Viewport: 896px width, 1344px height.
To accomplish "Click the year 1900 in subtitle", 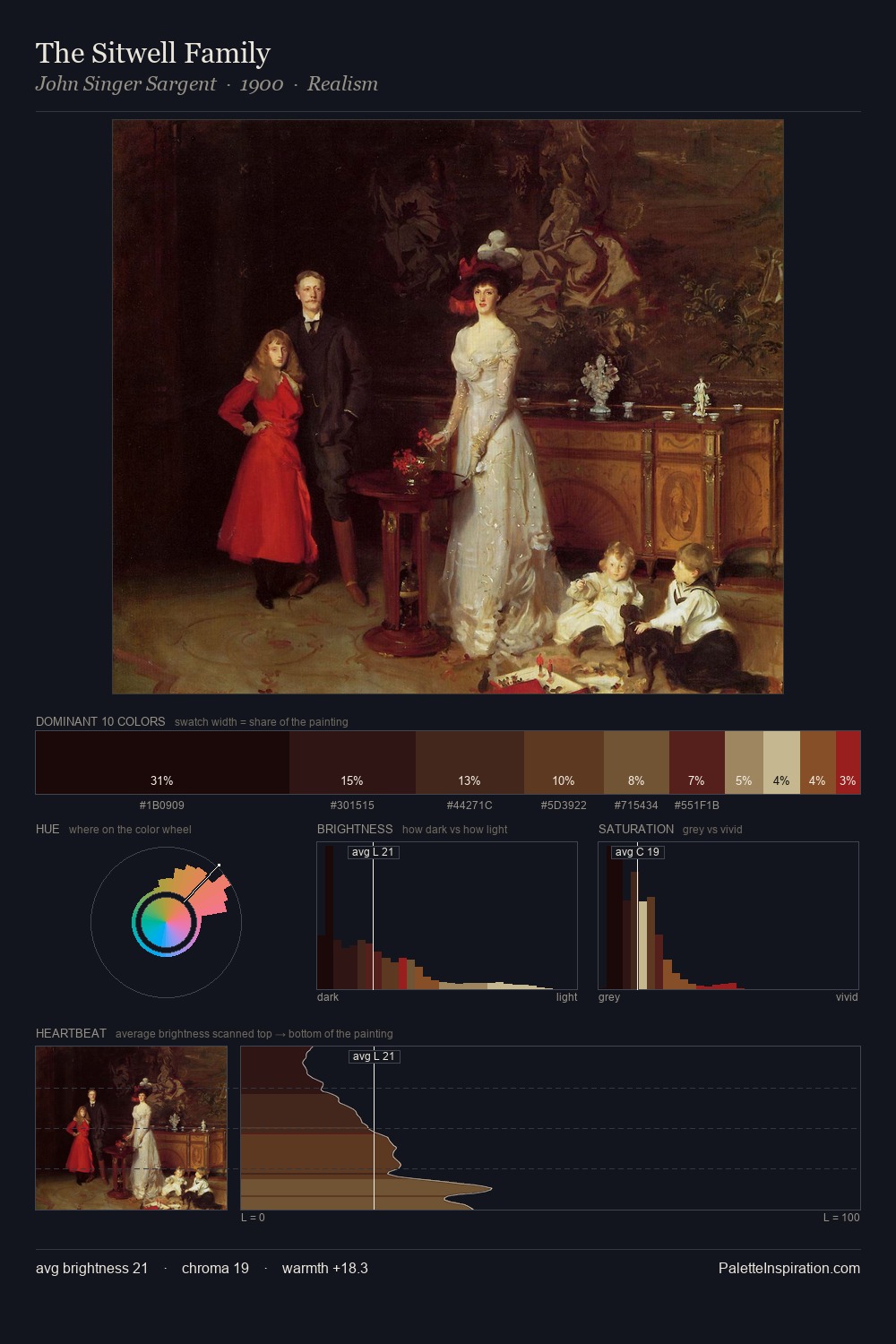I will [x=262, y=84].
